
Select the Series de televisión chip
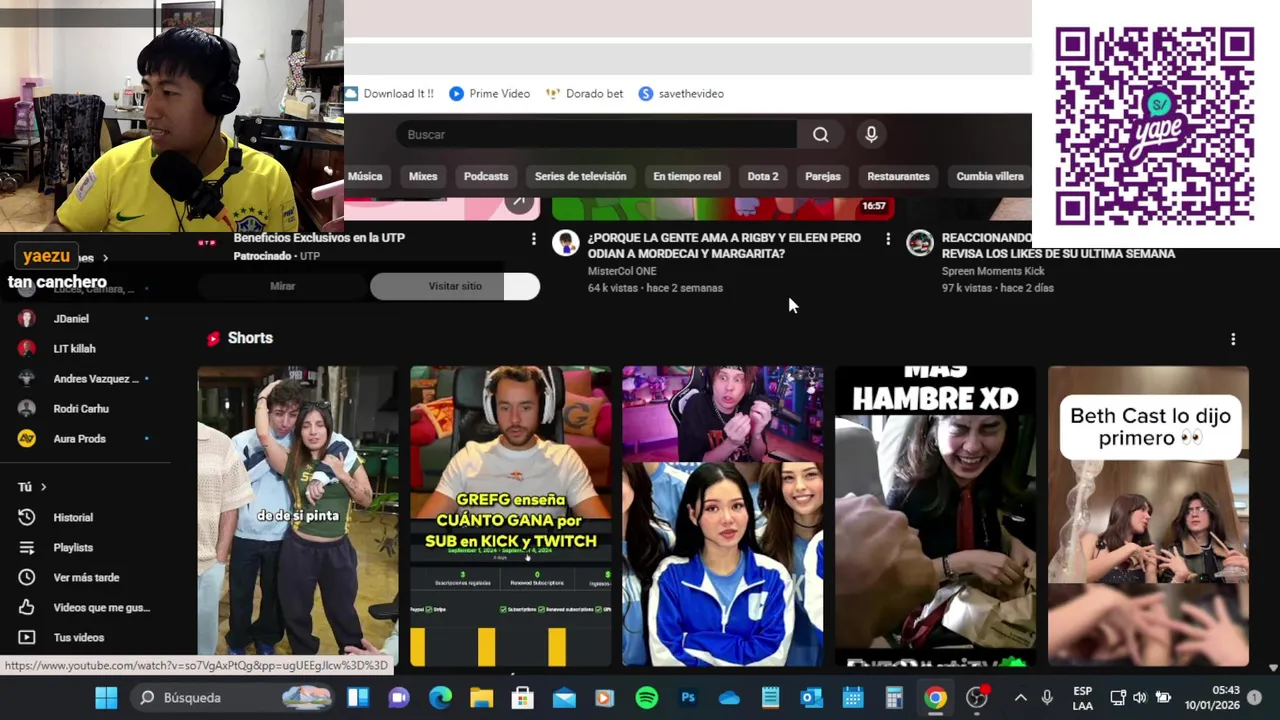(x=580, y=176)
